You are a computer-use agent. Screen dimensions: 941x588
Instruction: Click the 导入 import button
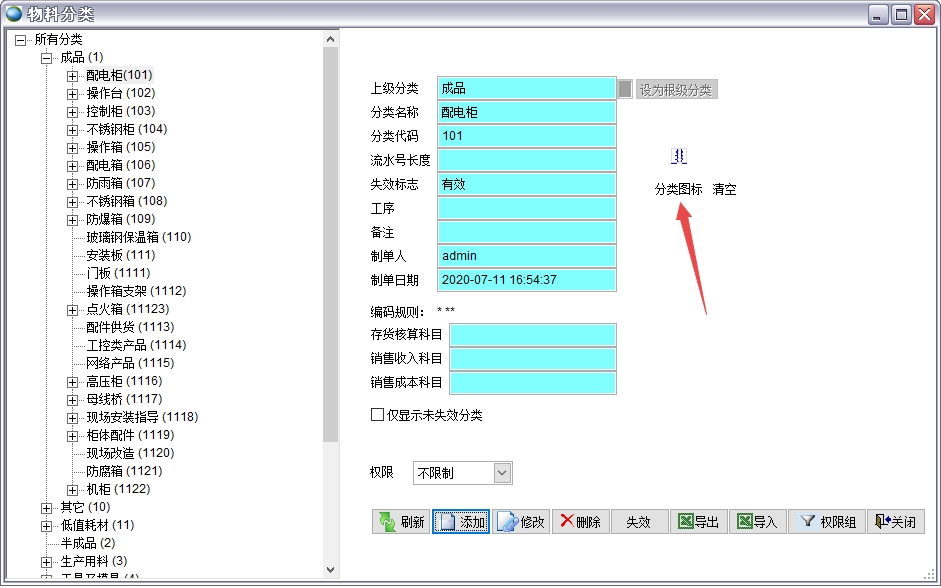click(757, 522)
